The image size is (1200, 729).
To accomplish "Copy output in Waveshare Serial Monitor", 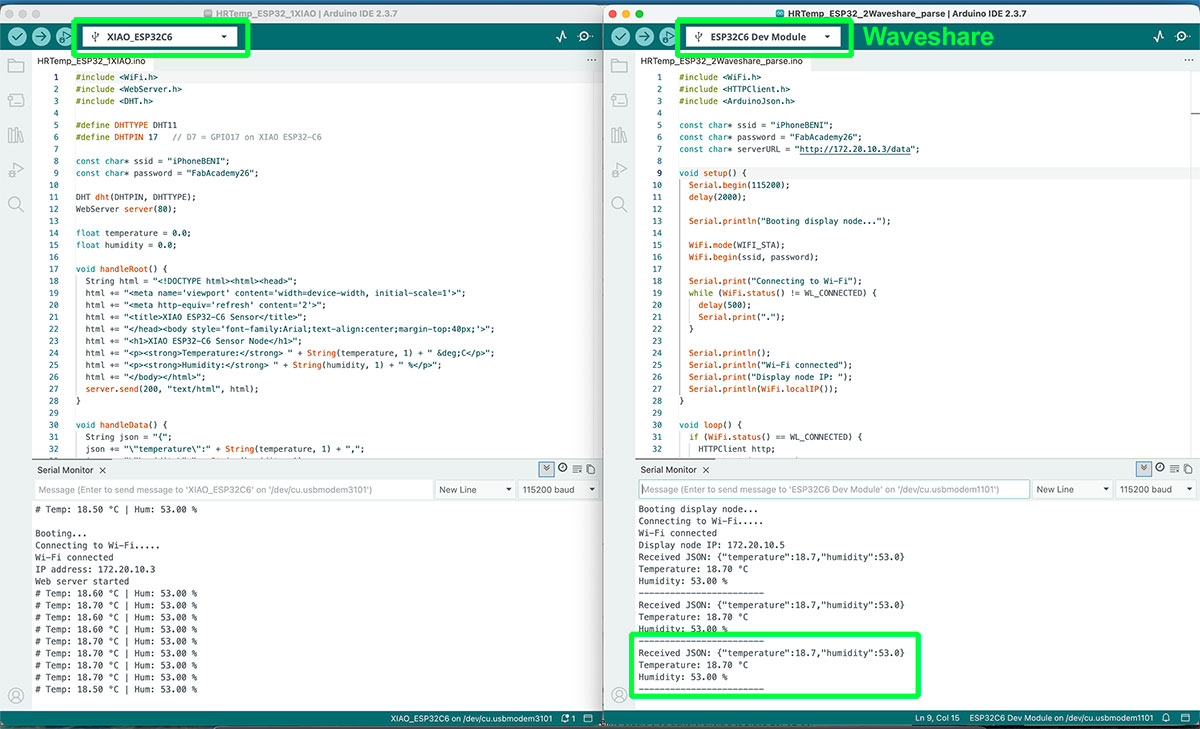I will tap(1188, 468).
